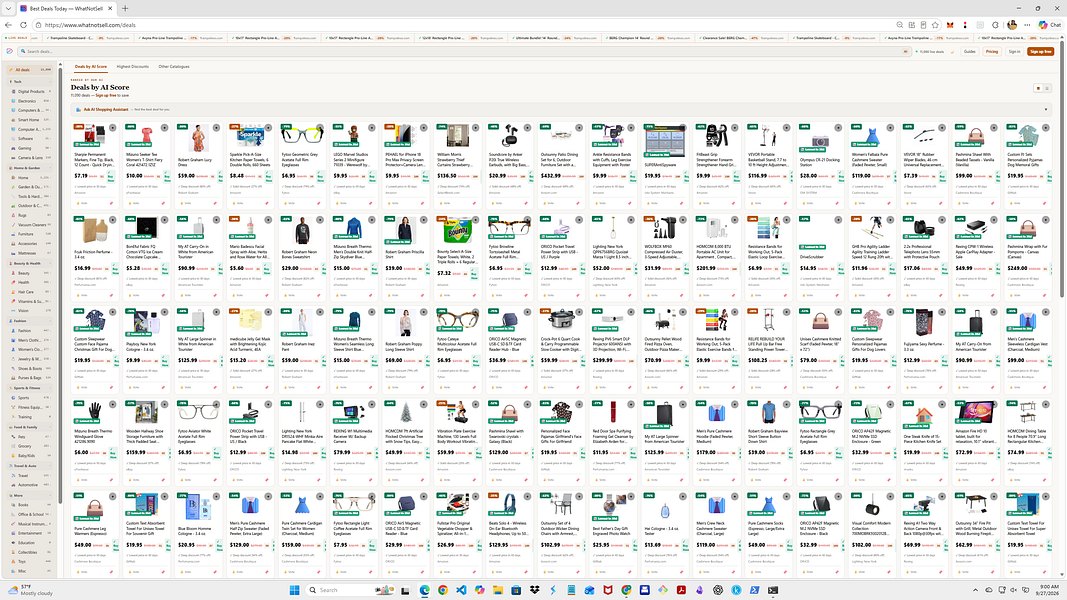Launch Visual Studio Code from taskbar
Screen dimensions: 1067x600
[461, 590]
